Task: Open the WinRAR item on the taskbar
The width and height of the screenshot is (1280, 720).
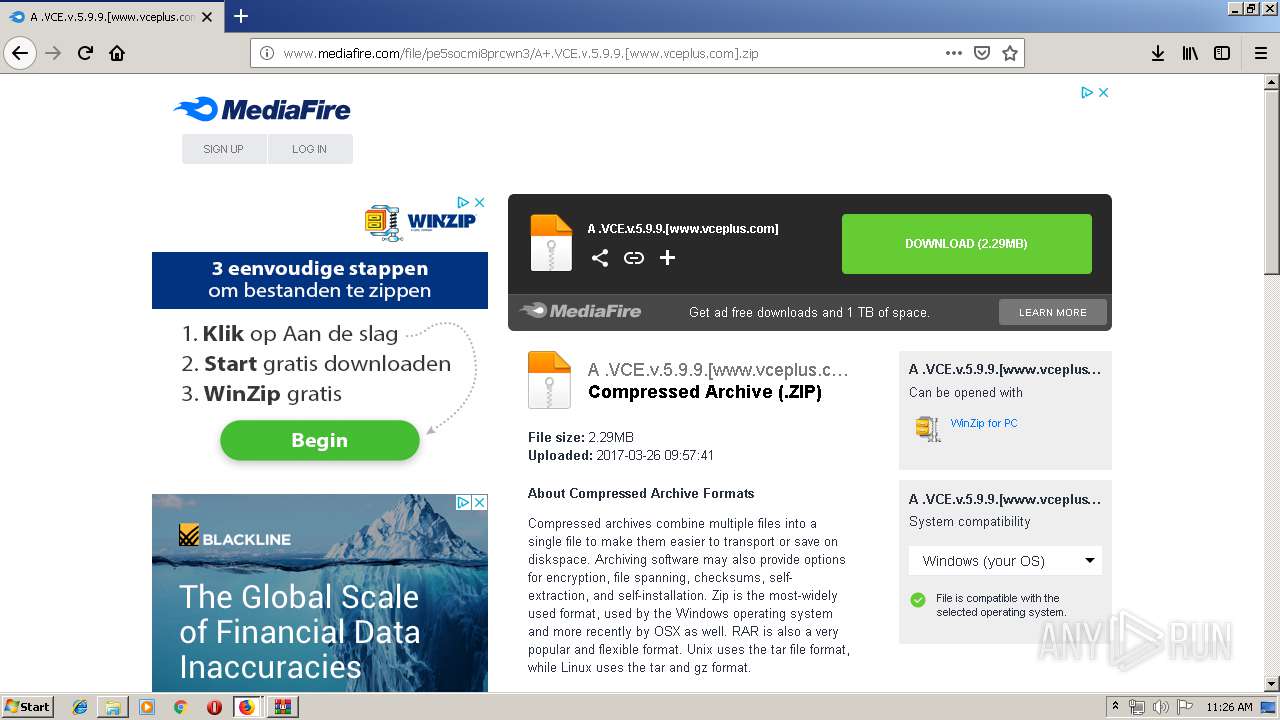Action: (283, 707)
